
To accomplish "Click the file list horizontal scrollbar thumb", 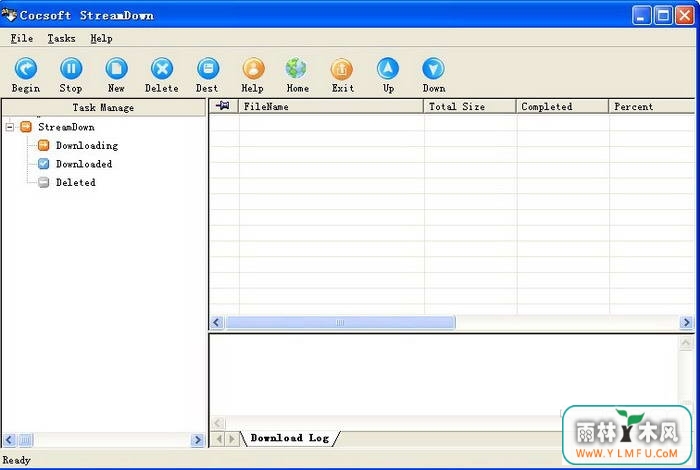I will coord(340,322).
